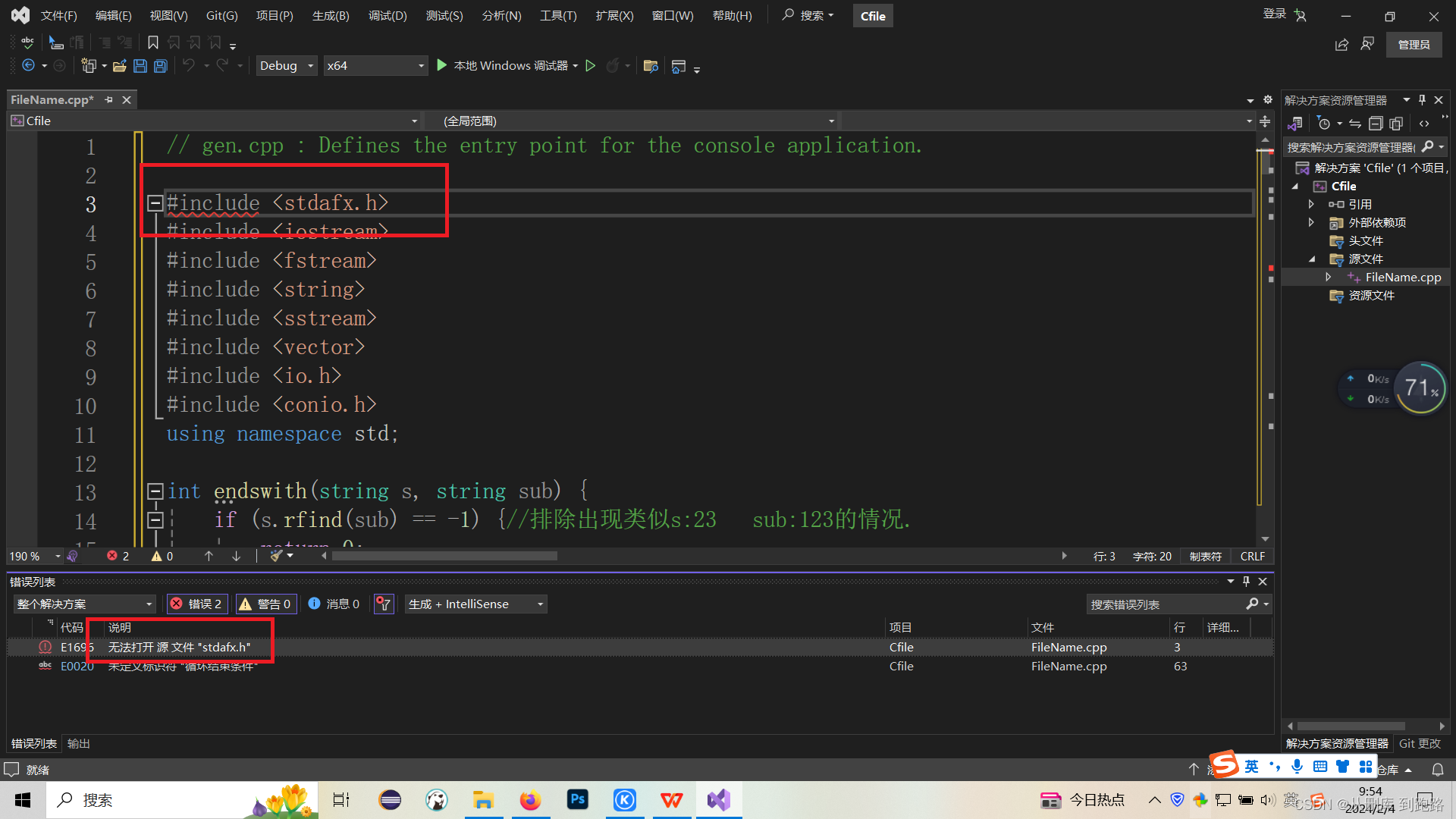Open Firefox from the taskbar
The height and width of the screenshot is (819, 1456).
(530, 800)
